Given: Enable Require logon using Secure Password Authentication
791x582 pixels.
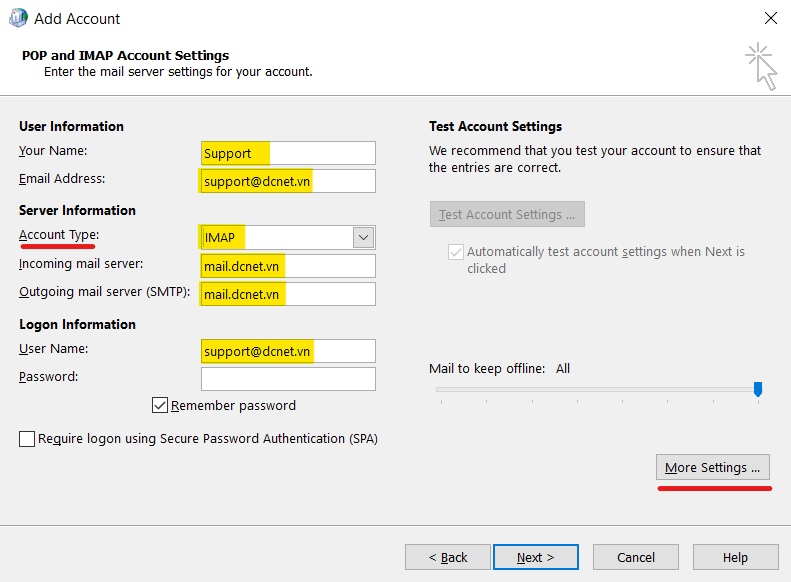Looking at the screenshot, I should [27, 439].
